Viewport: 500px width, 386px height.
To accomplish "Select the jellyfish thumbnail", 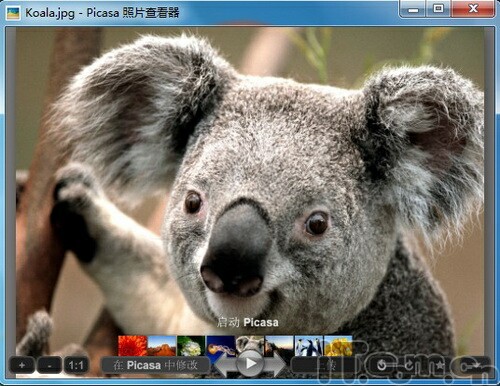I will pos(221,346).
